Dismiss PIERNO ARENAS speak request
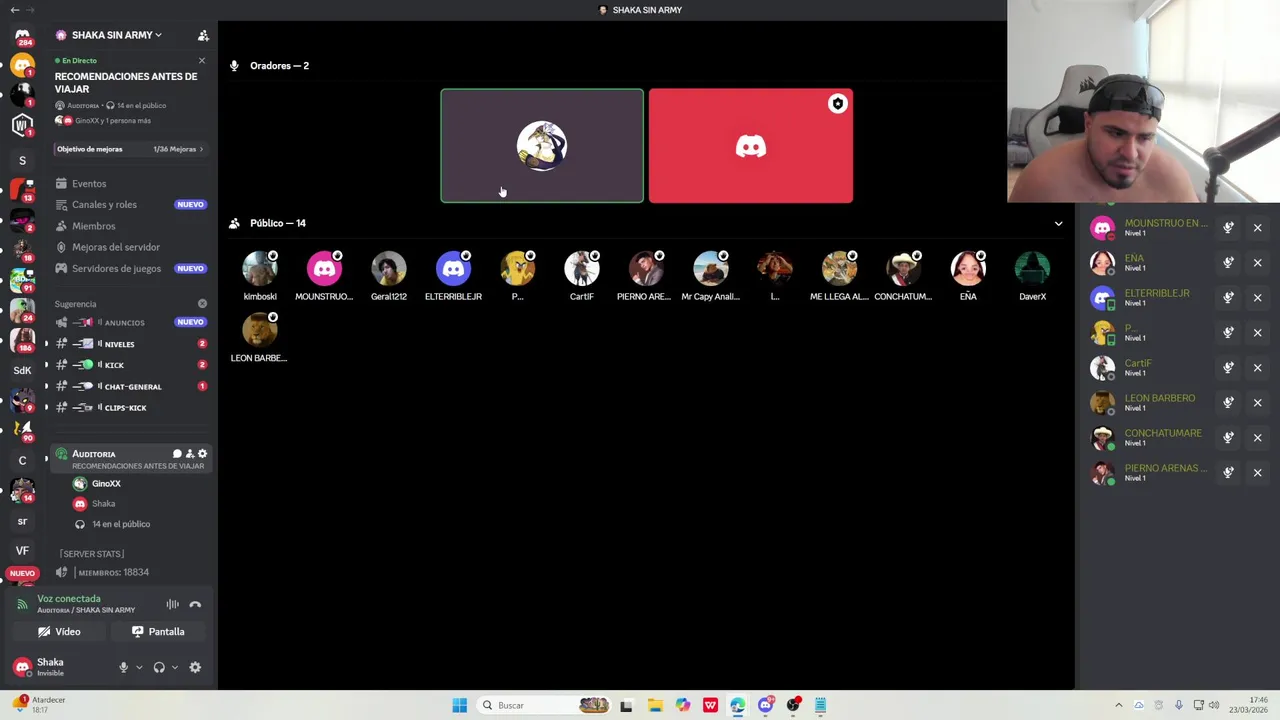 pos(1257,473)
